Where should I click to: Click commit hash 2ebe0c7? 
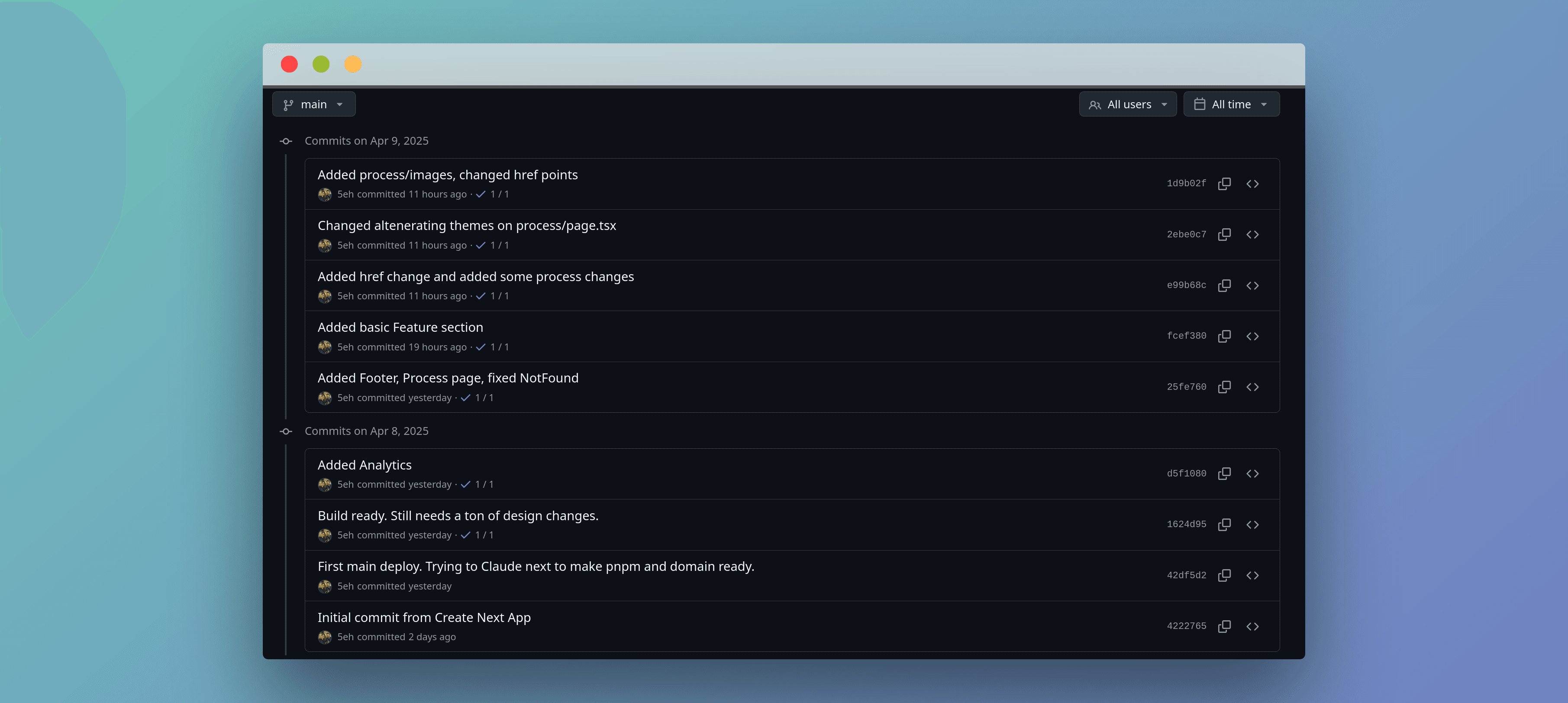point(1186,234)
